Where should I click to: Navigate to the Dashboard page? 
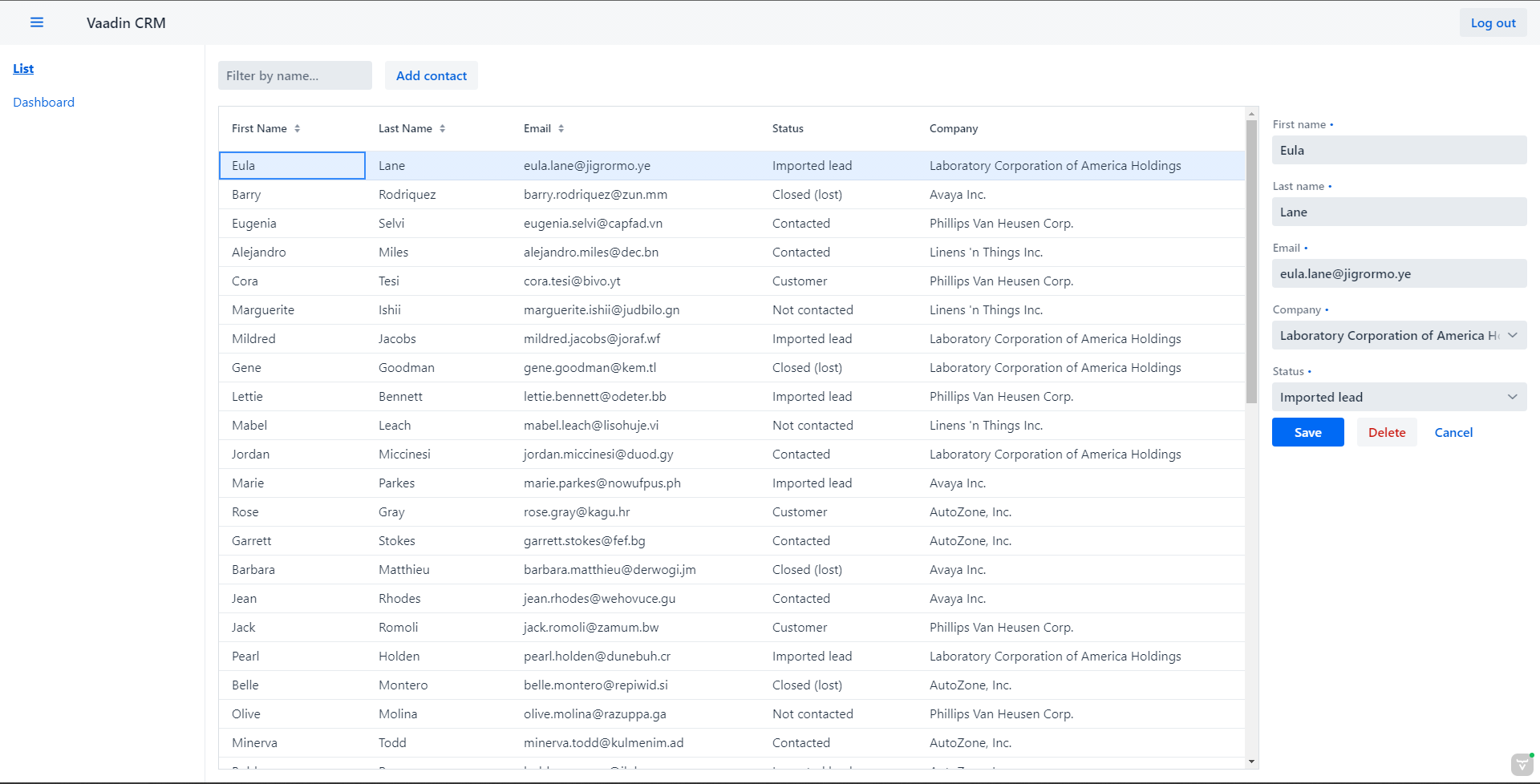[x=43, y=102]
